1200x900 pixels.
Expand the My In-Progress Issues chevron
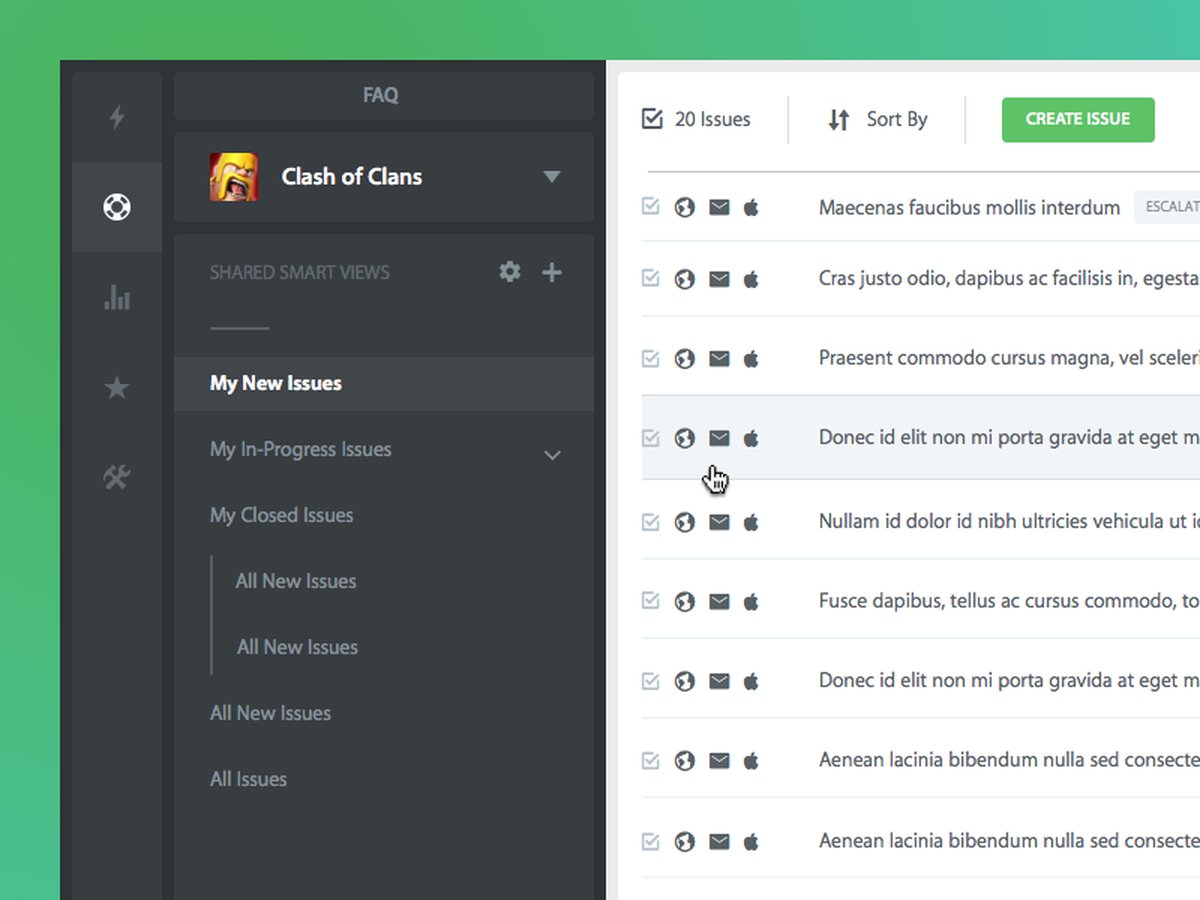click(552, 455)
